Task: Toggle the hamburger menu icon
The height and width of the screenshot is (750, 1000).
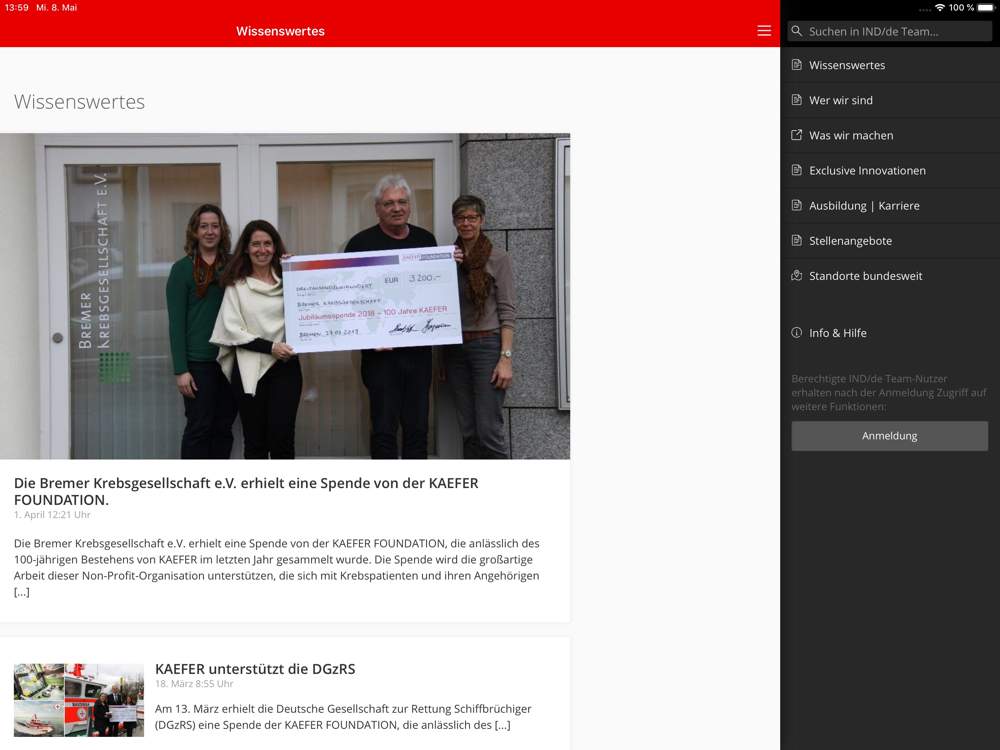Action: (x=764, y=31)
